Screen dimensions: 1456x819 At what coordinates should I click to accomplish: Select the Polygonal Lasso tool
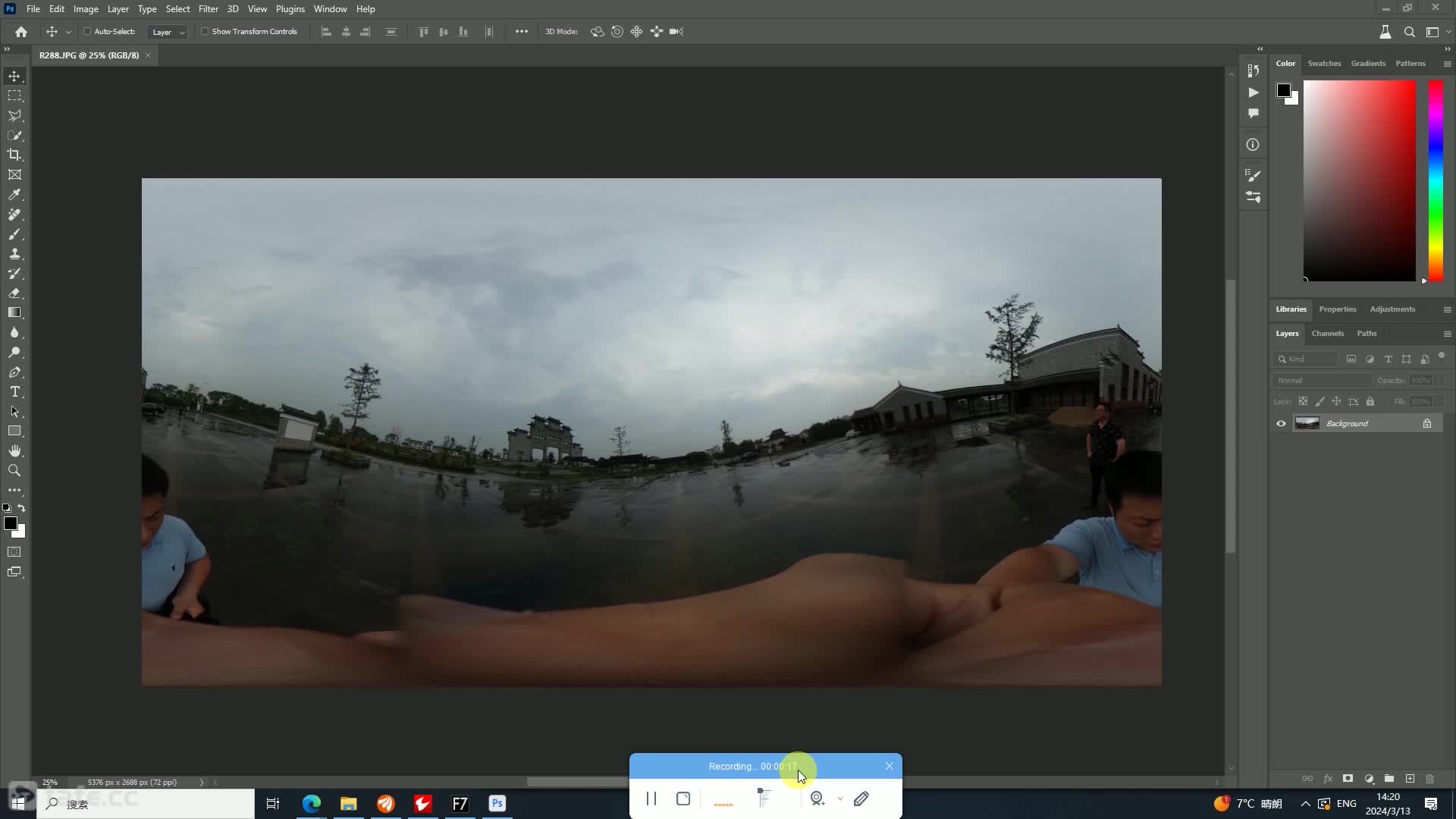(14, 115)
